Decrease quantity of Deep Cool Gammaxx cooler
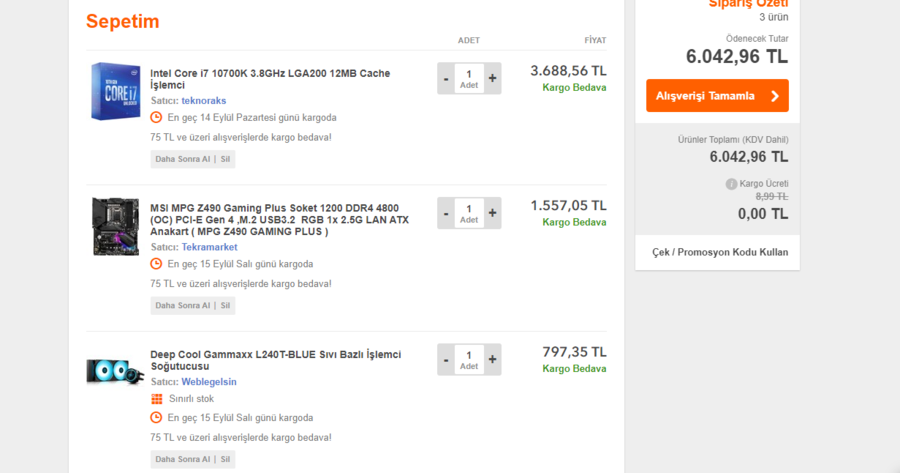This screenshot has width=900, height=473. coord(446,359)
